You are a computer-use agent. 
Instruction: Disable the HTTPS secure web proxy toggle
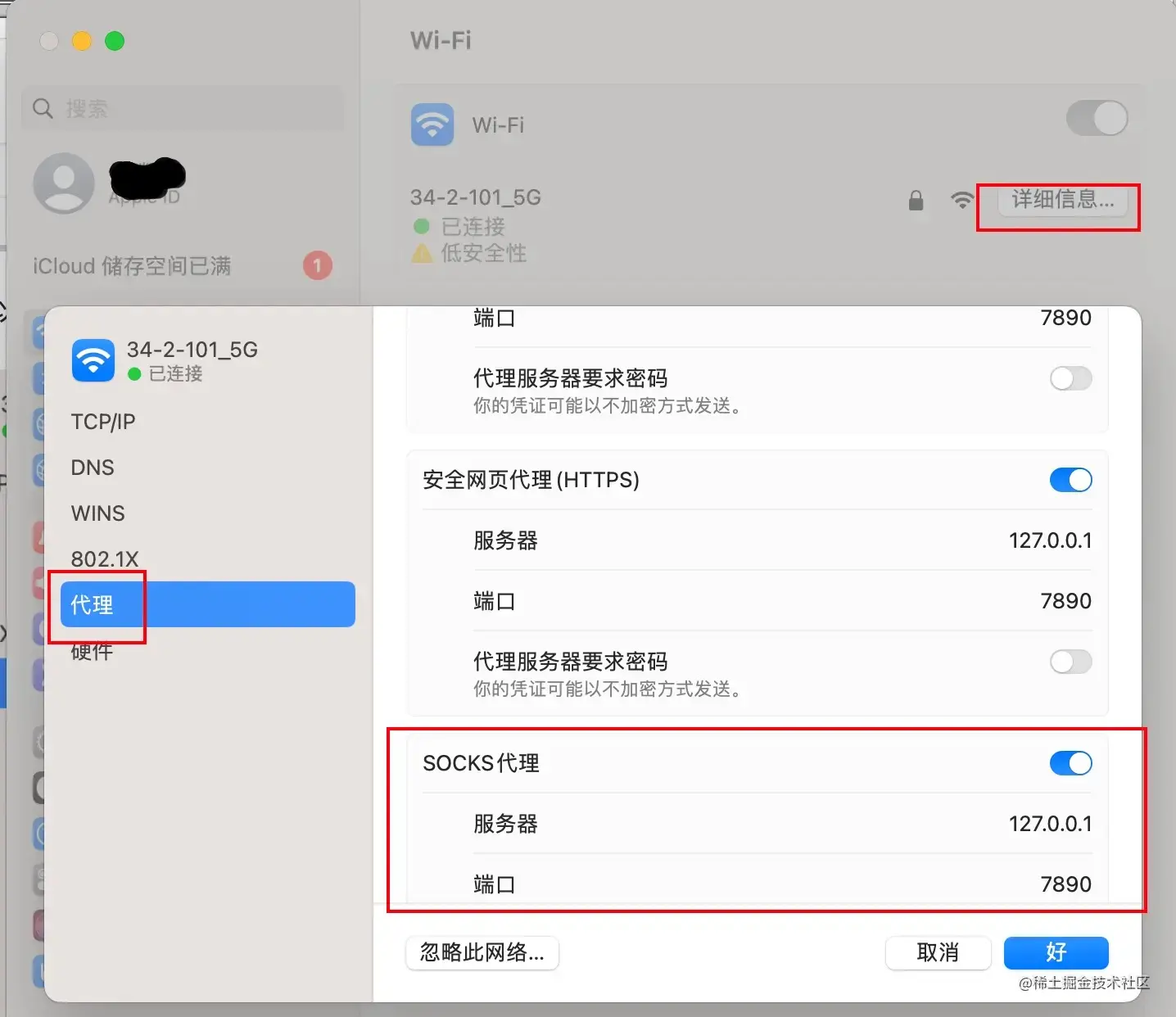point(1071,480)
